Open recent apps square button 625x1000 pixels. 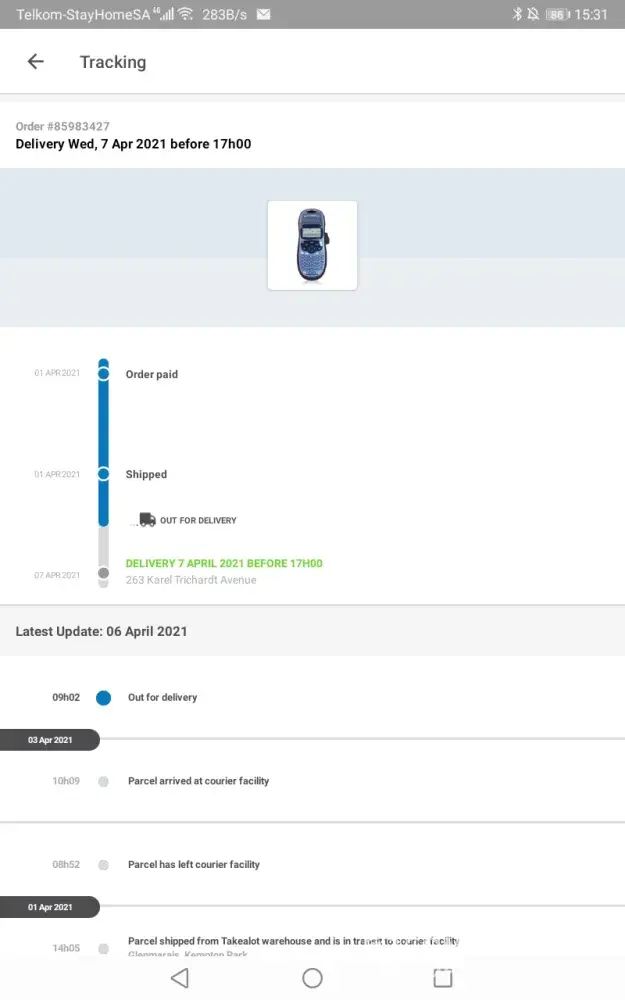coord(443,977)
